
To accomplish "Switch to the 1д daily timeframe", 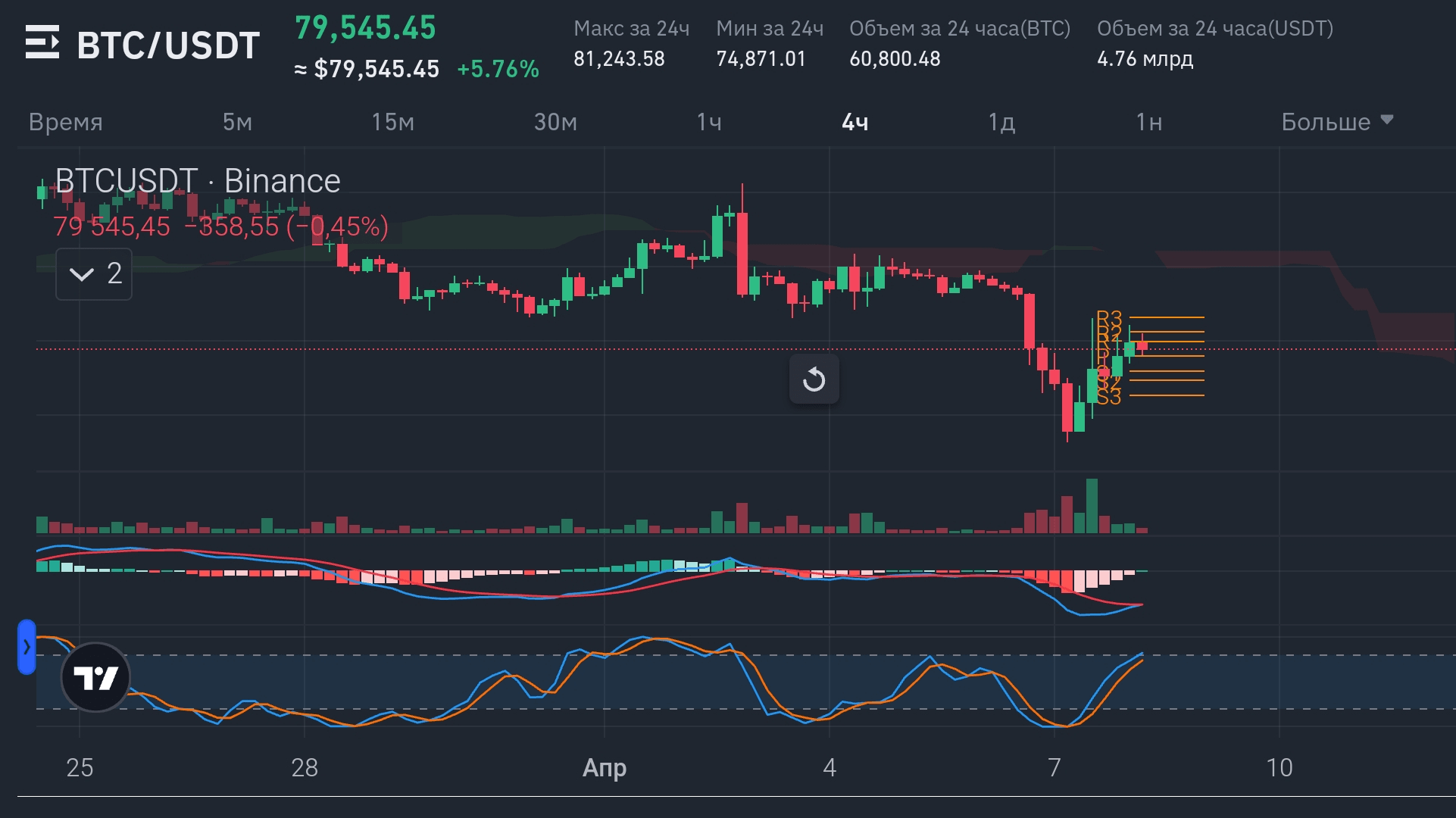I will coord(1001,122).
